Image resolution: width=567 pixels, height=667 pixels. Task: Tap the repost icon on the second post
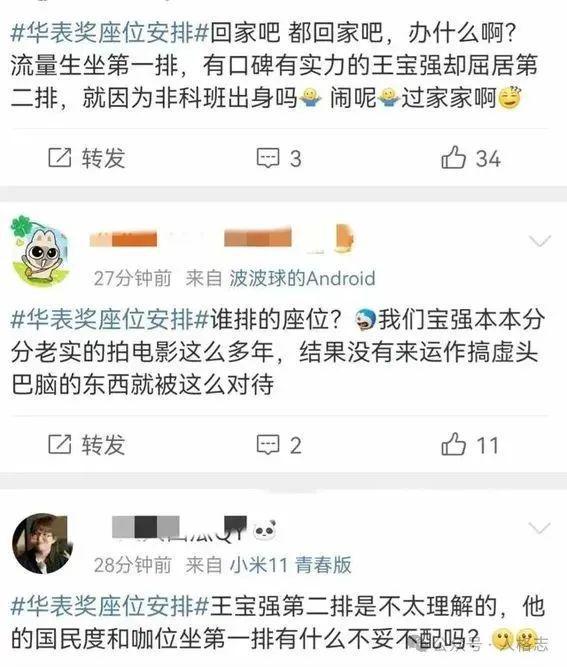(x=59, y=445)
